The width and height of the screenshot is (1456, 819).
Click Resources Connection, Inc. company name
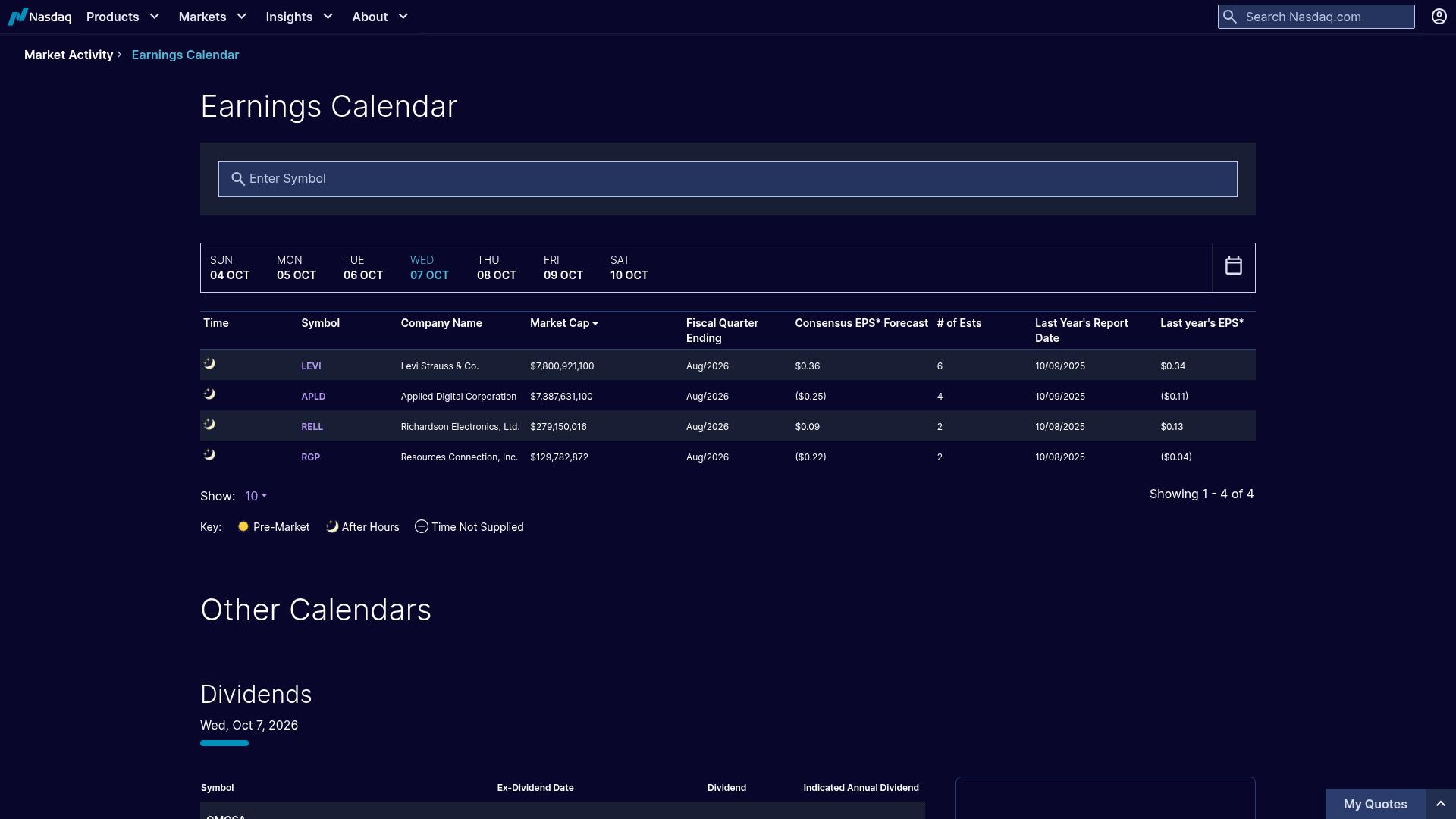click(x=460, y=457)
